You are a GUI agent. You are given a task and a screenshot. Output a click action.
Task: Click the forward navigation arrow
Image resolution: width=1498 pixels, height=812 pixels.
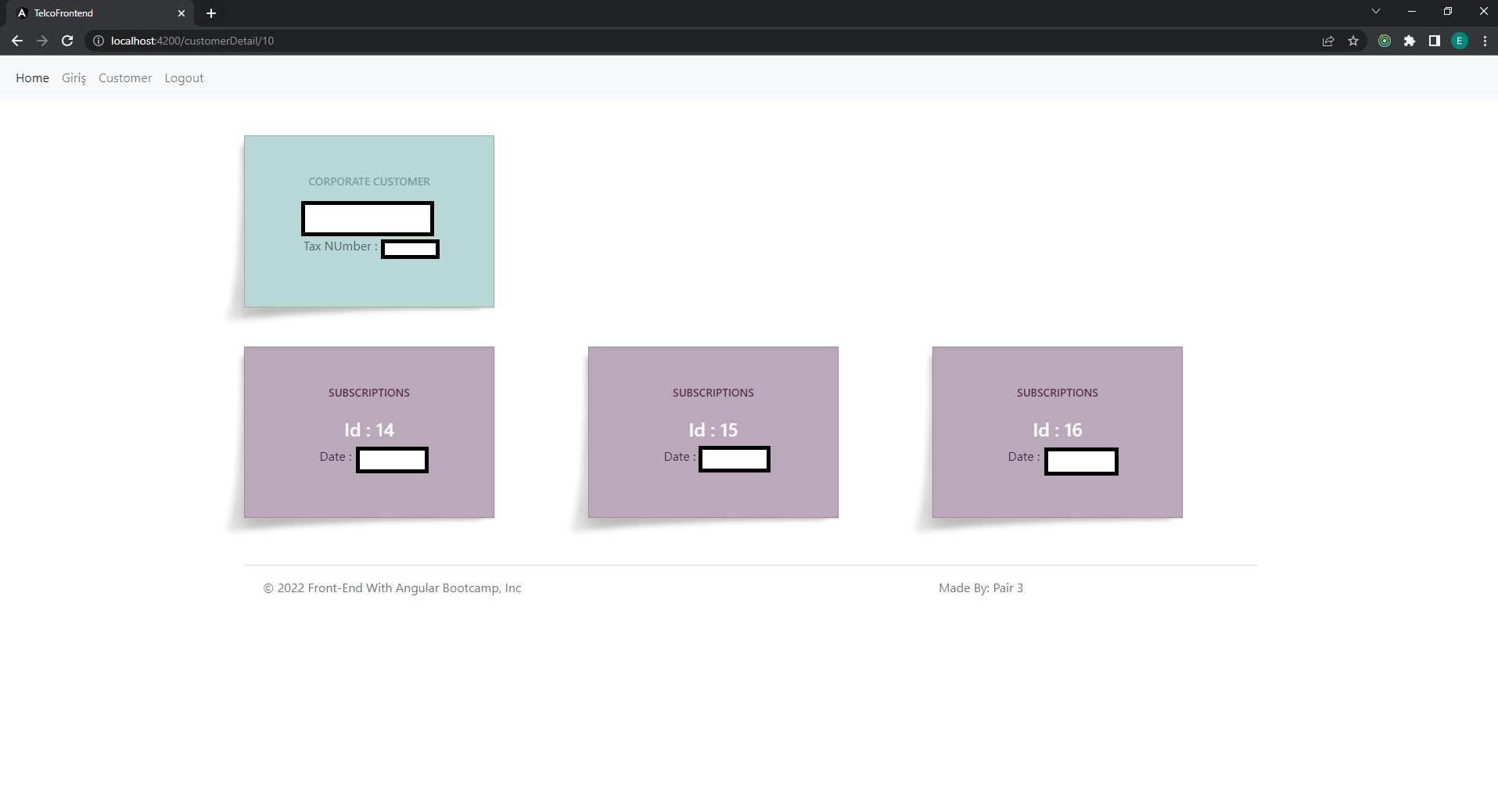point(42,41)
